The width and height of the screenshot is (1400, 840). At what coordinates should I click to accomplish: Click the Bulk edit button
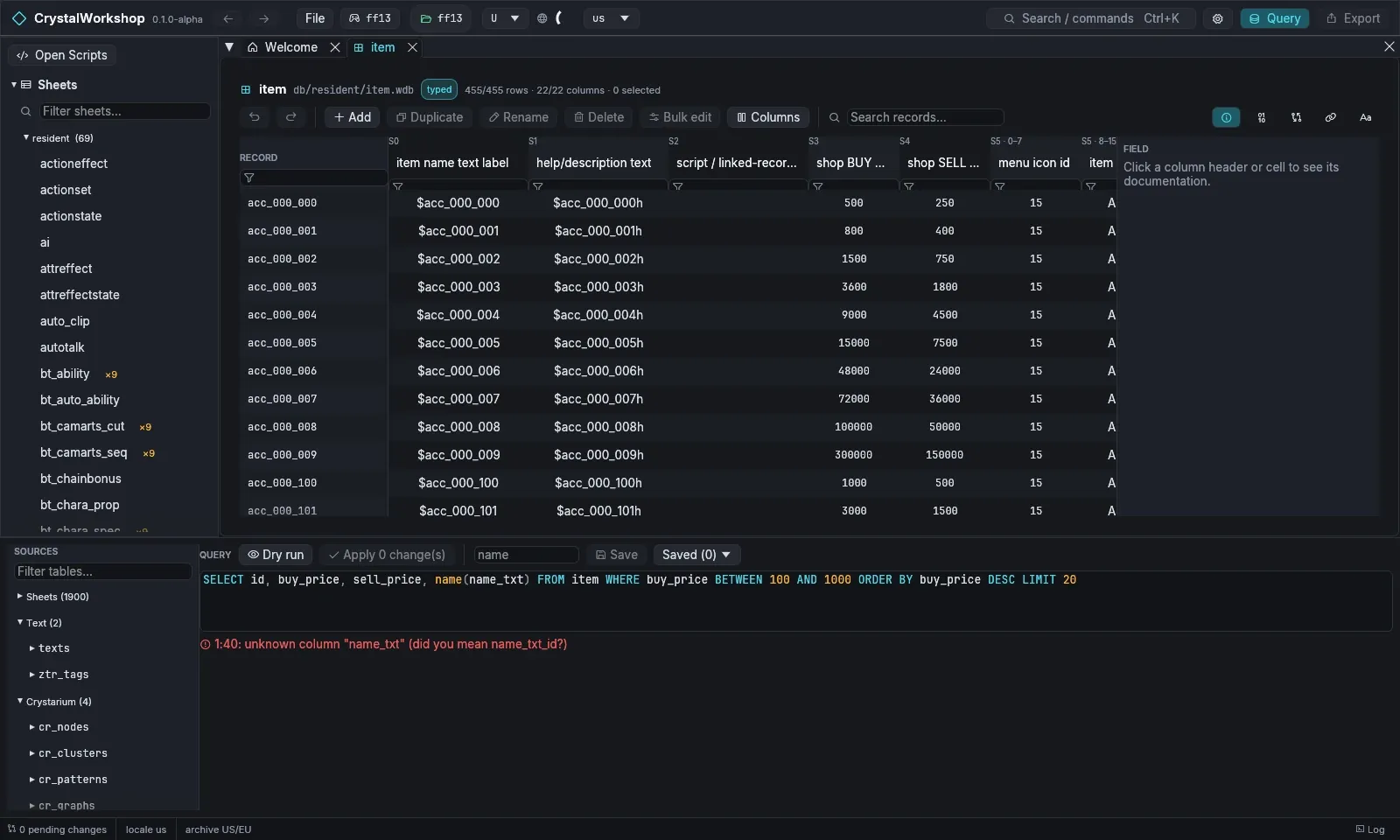click(x=680, y=117)
